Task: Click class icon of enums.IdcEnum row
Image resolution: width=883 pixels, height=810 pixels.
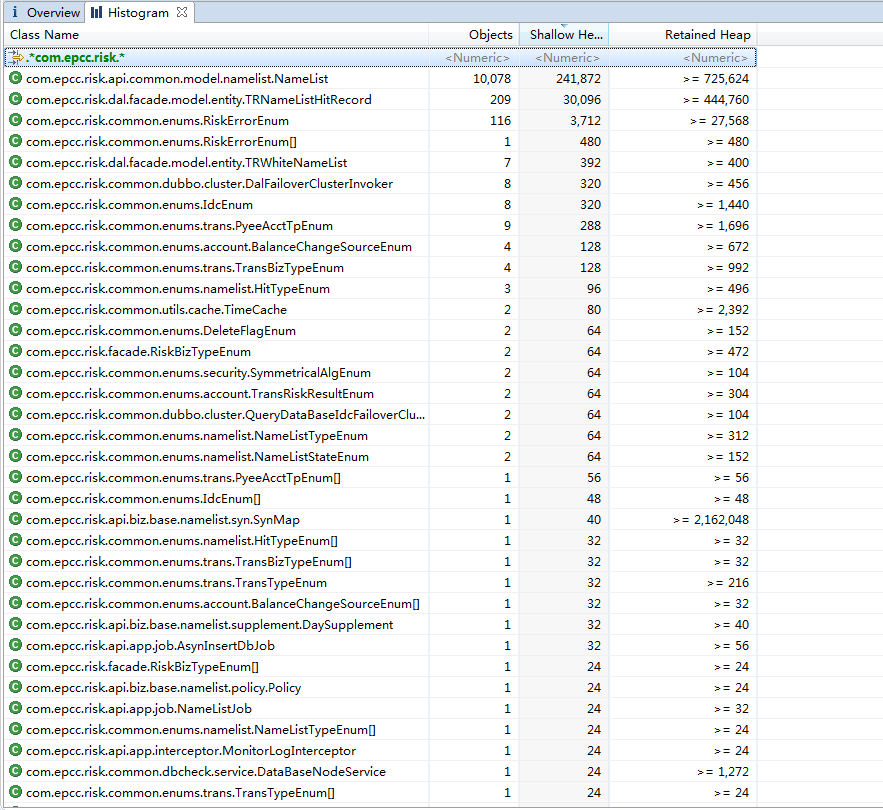Action: pyautogui.click(x=16, y=204)
